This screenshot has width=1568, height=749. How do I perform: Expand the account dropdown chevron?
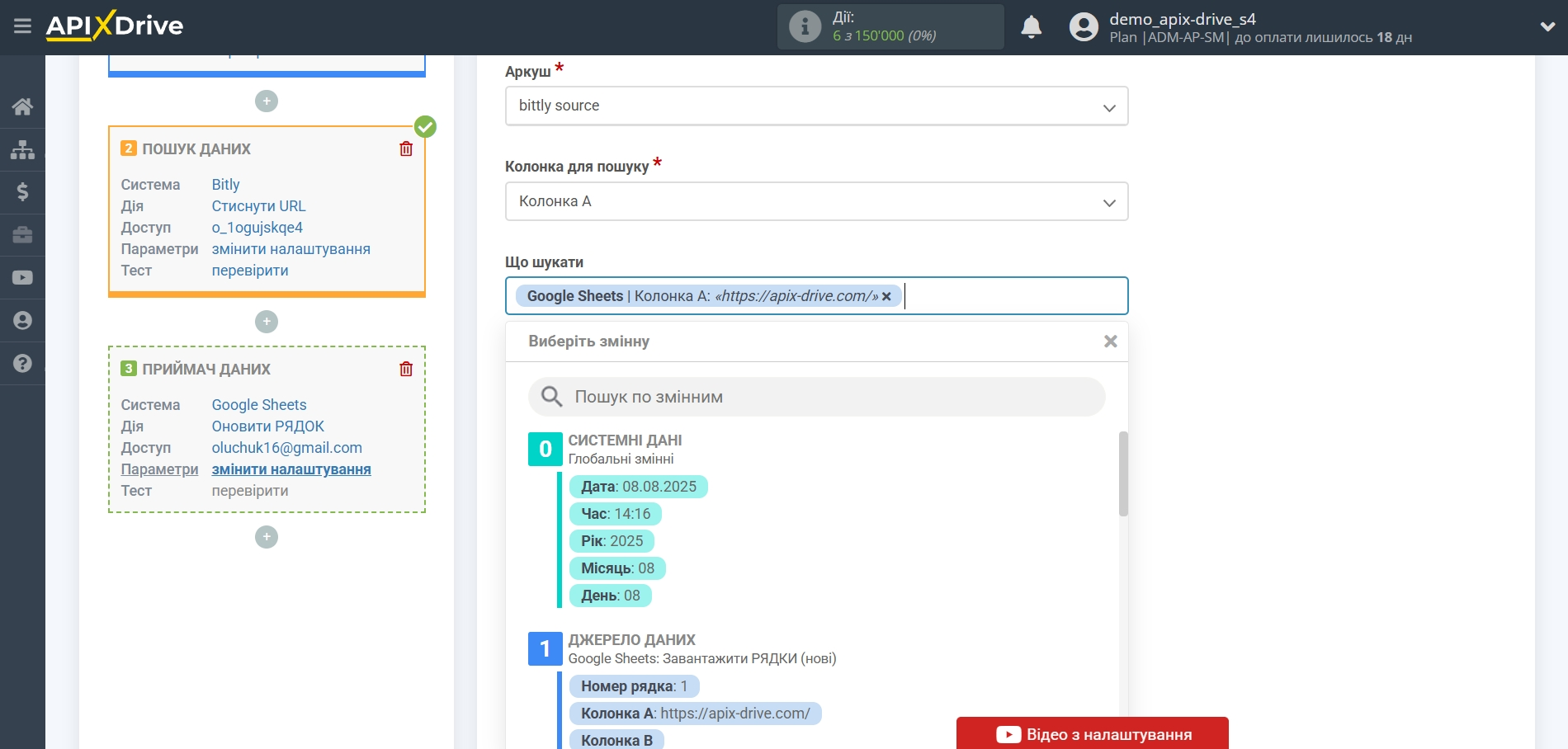pos(1547,27)
